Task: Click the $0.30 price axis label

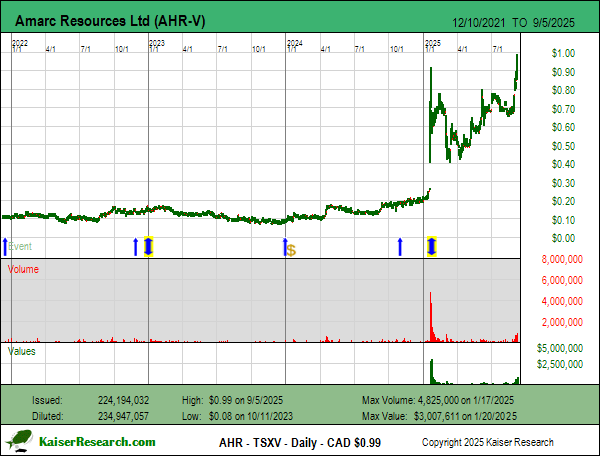Action: pos(563,183)
